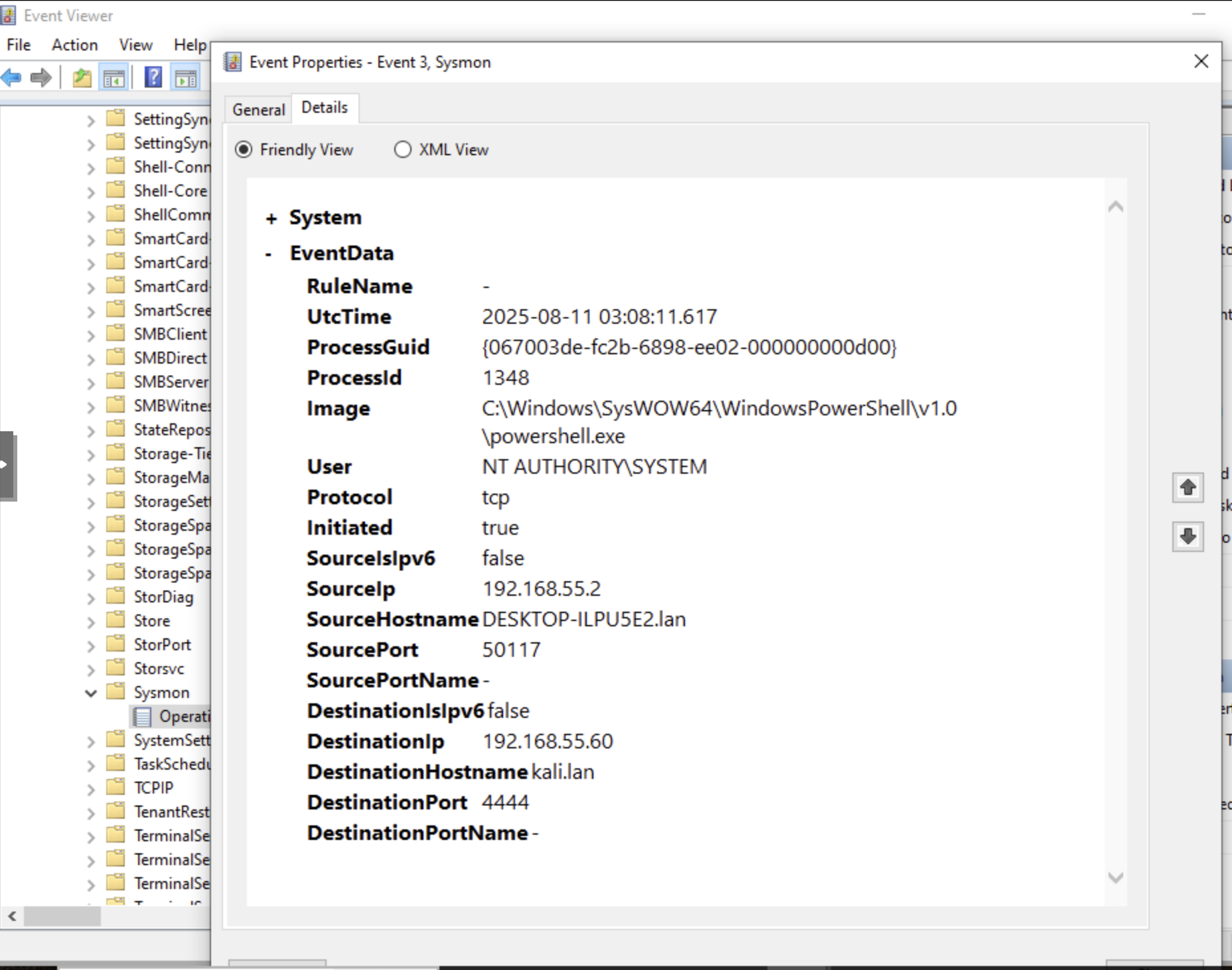
Task: Click the Back arrow toolbar icon
Action: pyautogui.click(x=11, y=78)
